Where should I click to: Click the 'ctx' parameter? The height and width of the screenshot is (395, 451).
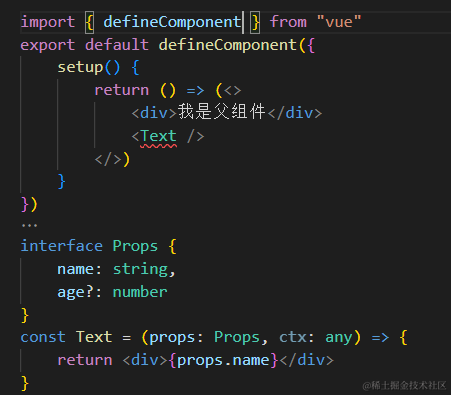[292, 337]
